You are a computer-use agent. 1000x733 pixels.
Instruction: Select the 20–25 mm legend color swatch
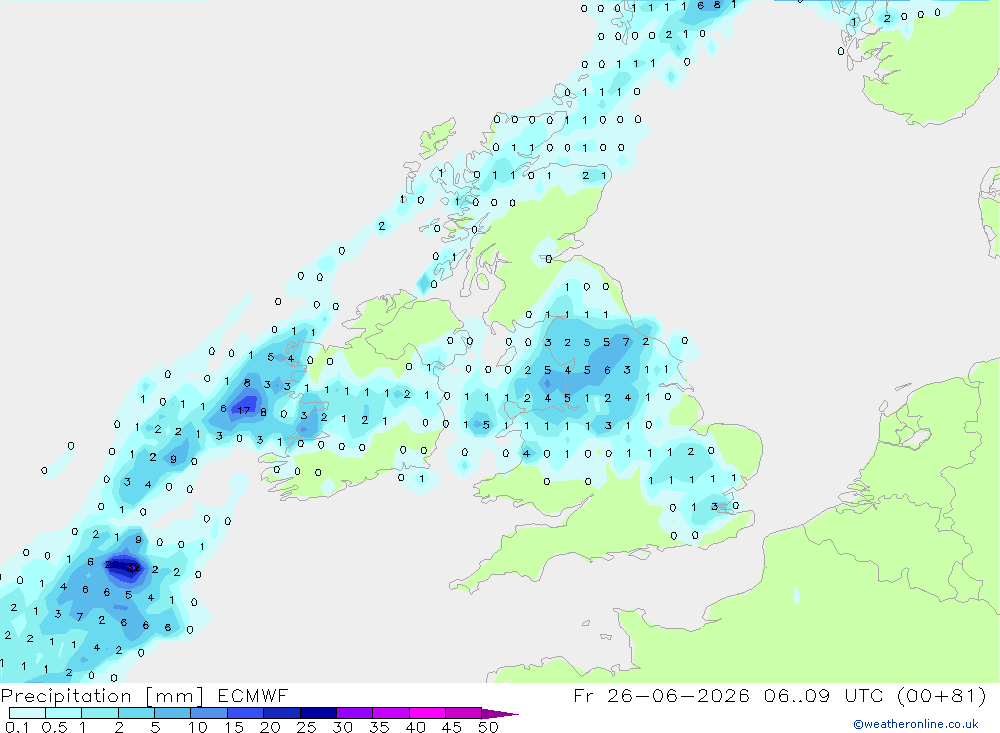(282, 713)
